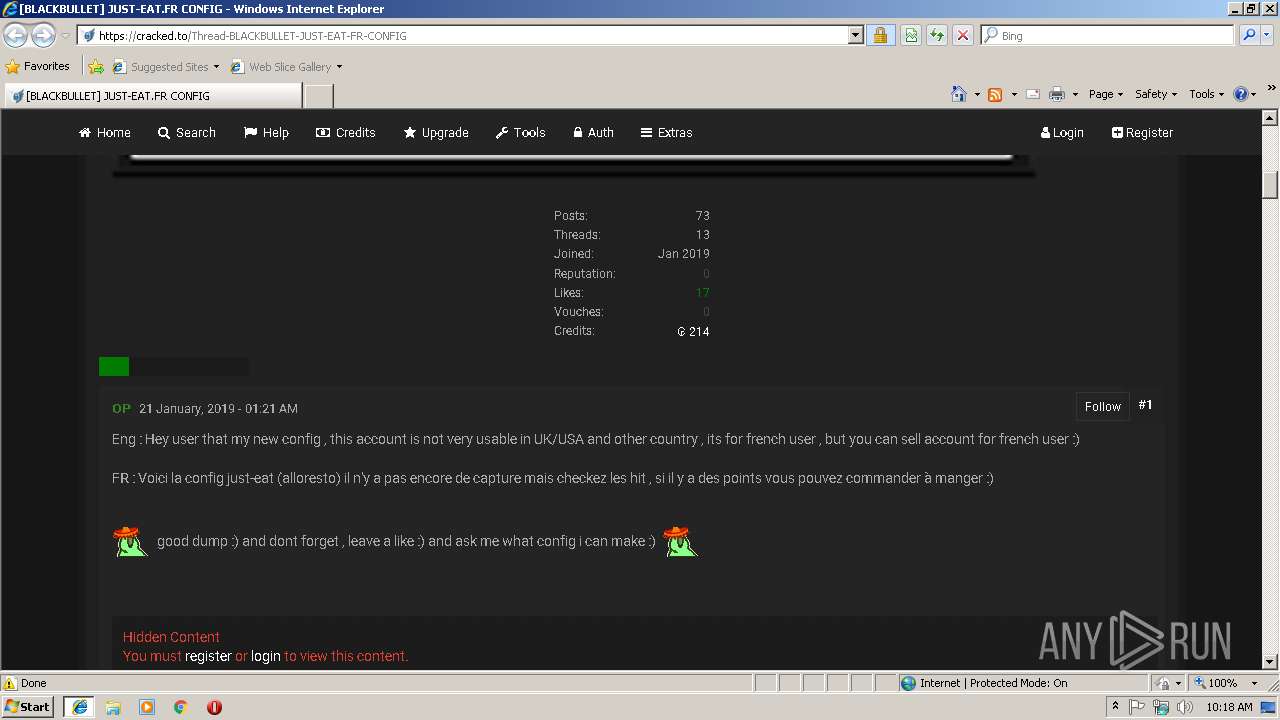Expand the address bar dropdown arrow
This screenshot has height=720, width=1280.
tap(855, 36)
